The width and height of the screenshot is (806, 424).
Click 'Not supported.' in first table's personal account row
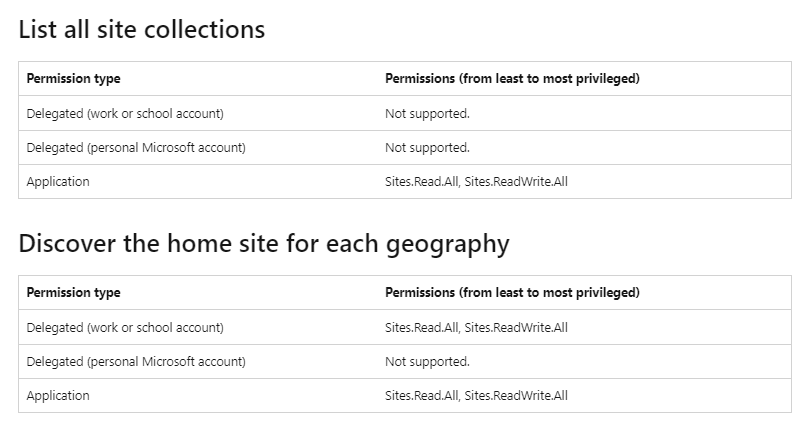[x=428, y=148]
